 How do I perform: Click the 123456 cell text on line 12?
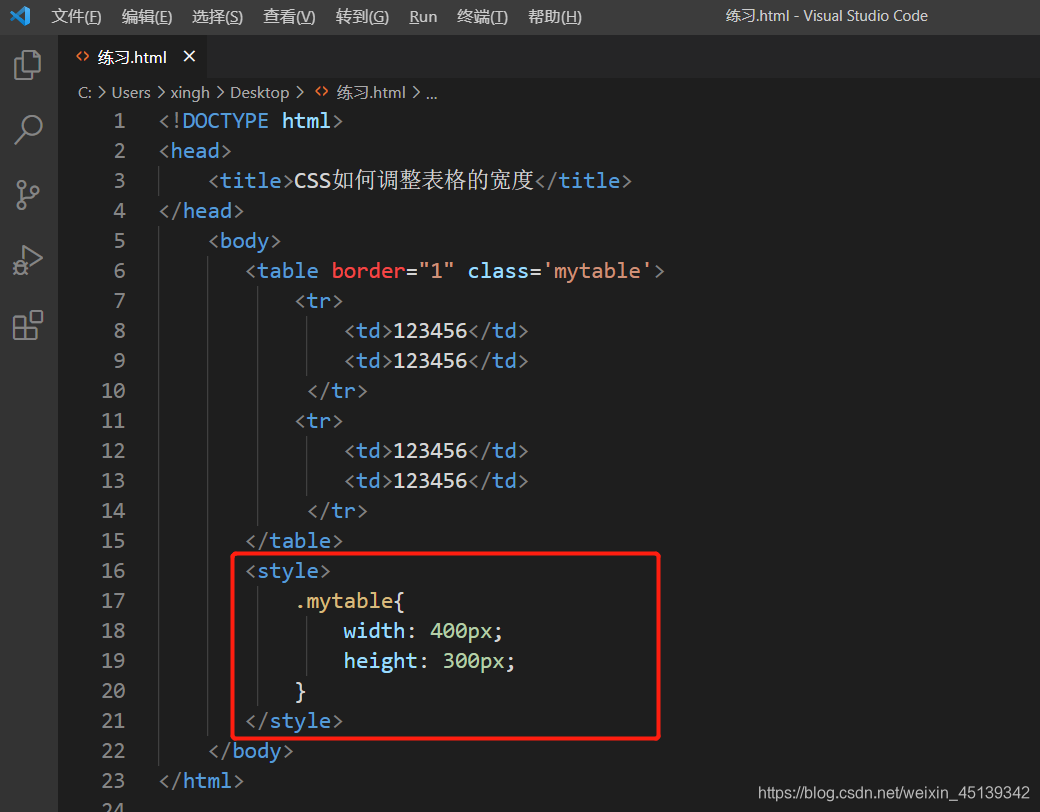coord(430,450)
